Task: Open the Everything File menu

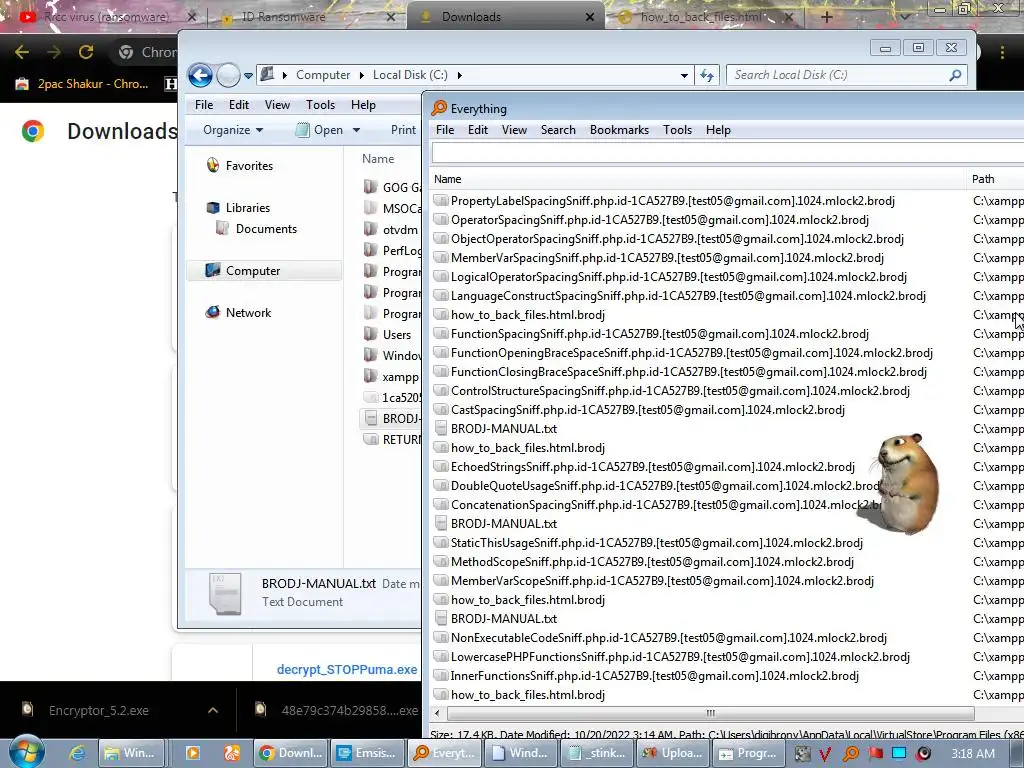Action: (445, 130)
